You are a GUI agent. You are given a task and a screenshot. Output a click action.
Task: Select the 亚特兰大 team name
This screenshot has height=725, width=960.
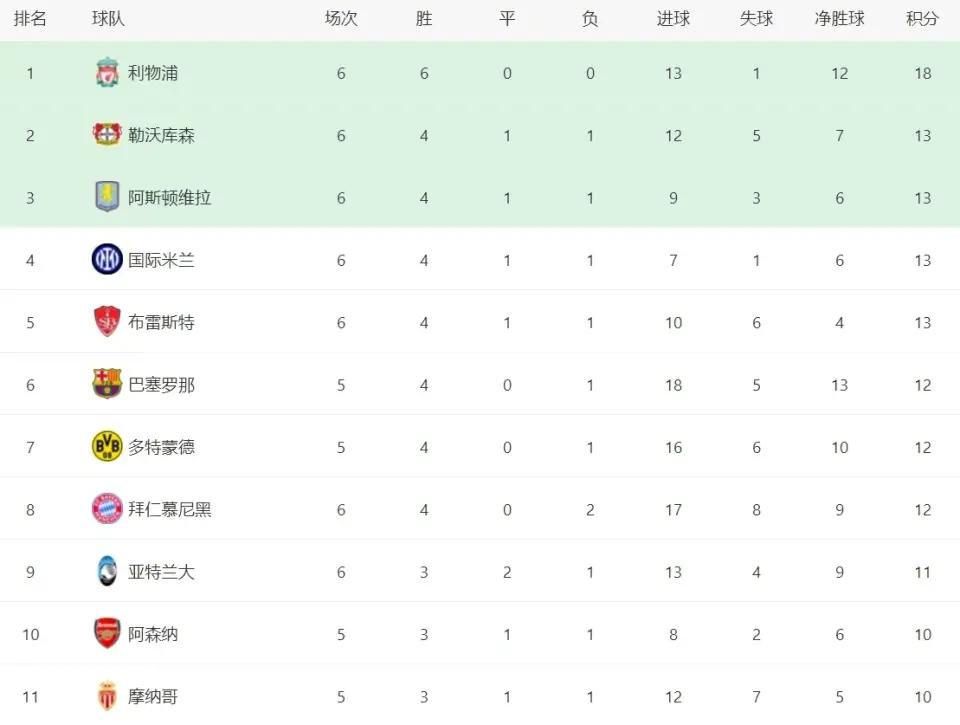[162, 572]
